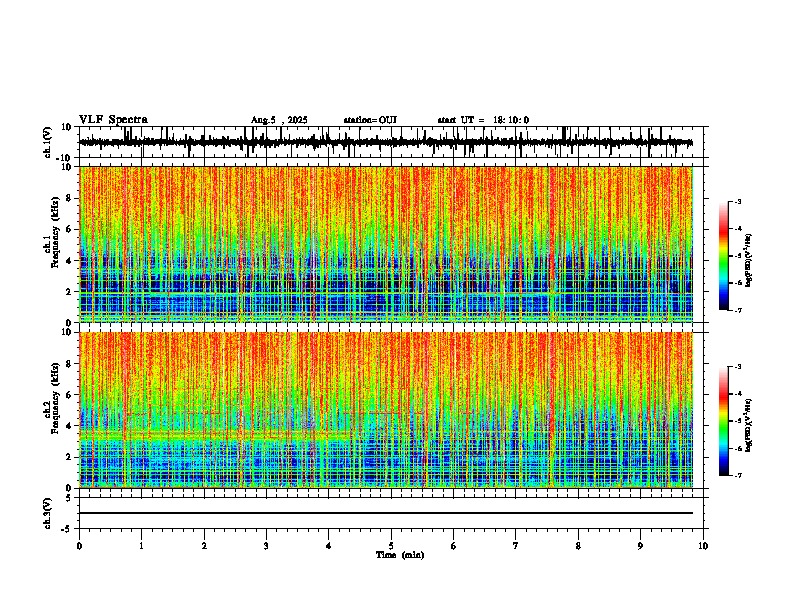Click the "ch.1(V)" waveform axis label

tap(48, 142)
